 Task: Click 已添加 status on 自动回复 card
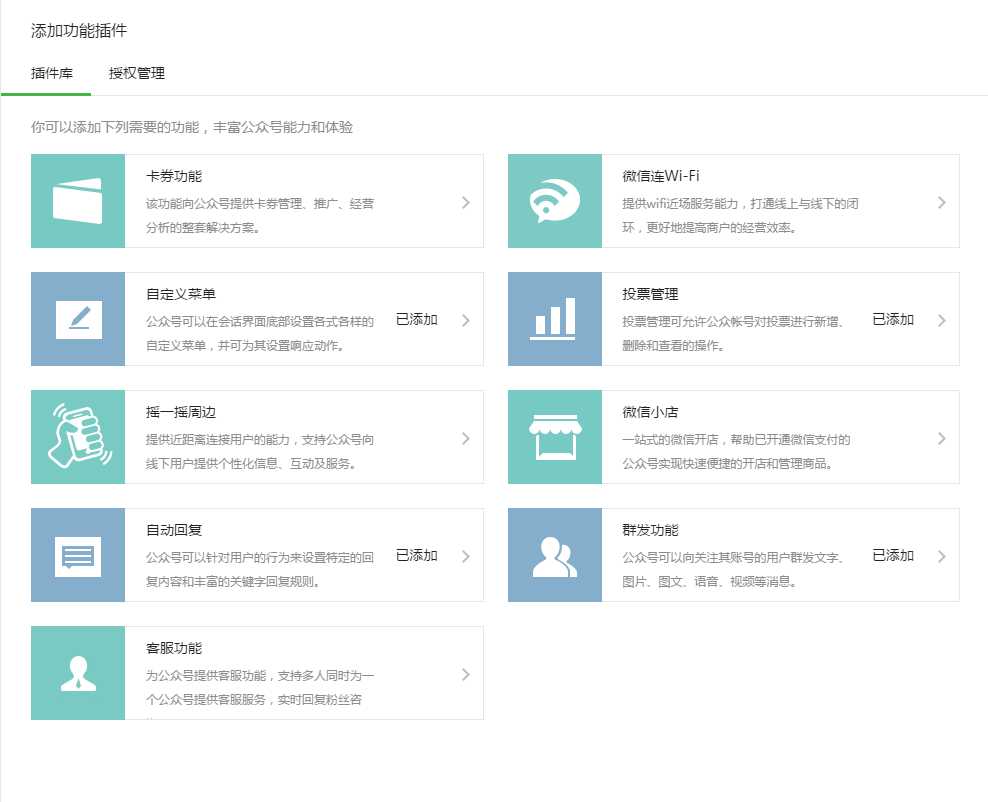(x=417, y=555)
